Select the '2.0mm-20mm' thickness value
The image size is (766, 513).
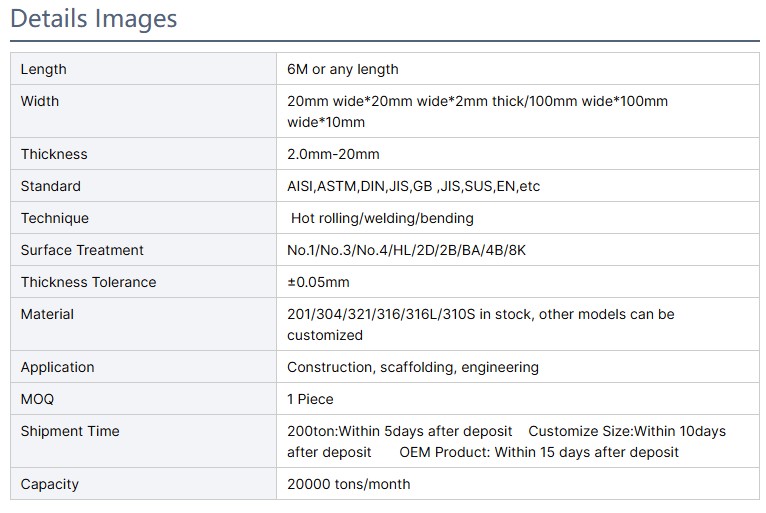pyautogui.click(x=333, y=154)
